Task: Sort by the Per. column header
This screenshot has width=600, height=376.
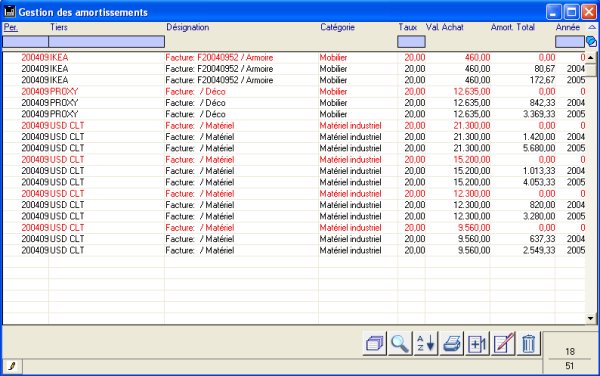Action: click(x=11, y=27)
